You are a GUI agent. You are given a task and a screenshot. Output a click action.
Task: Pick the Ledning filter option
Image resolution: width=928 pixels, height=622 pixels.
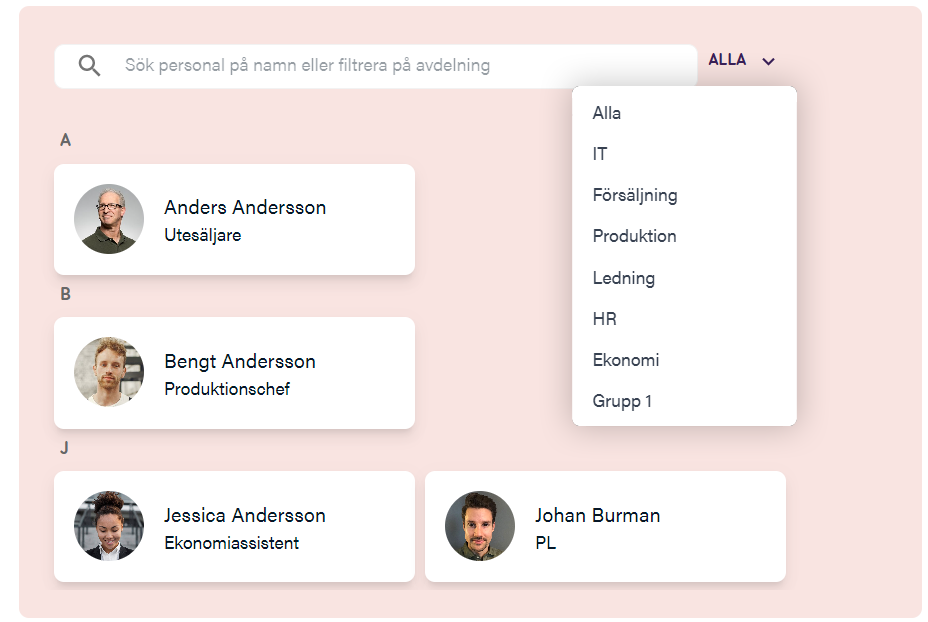pos(623,278)
